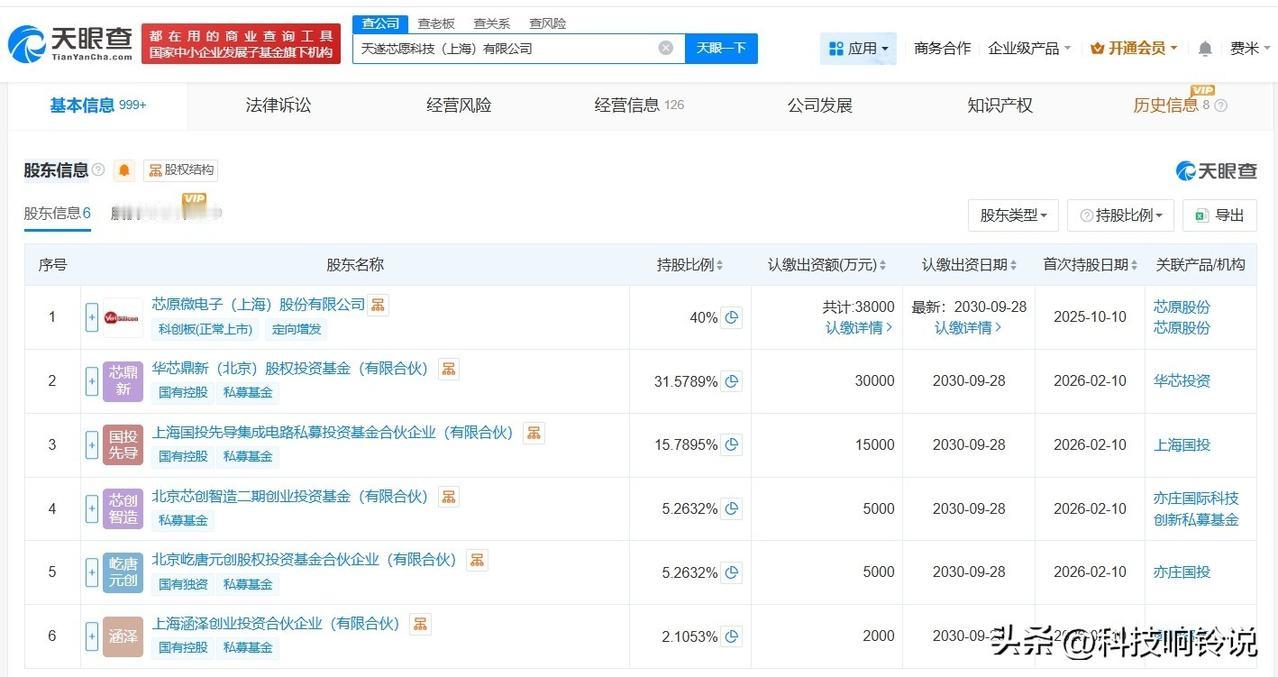Select the 查关系 search tab
Viewport: 1278px width, 677px height.
491,23
